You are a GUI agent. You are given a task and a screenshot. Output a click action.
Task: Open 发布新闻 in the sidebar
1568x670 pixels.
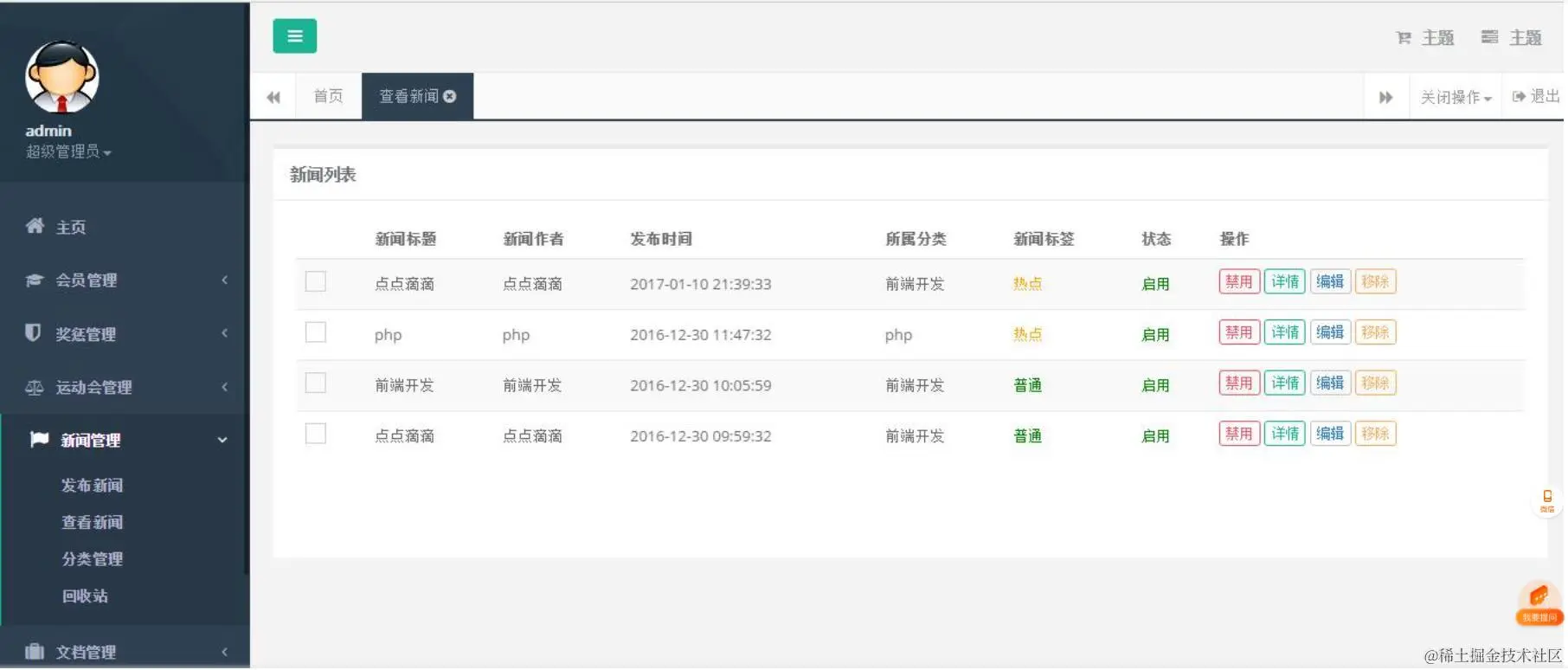coord(92,486)
